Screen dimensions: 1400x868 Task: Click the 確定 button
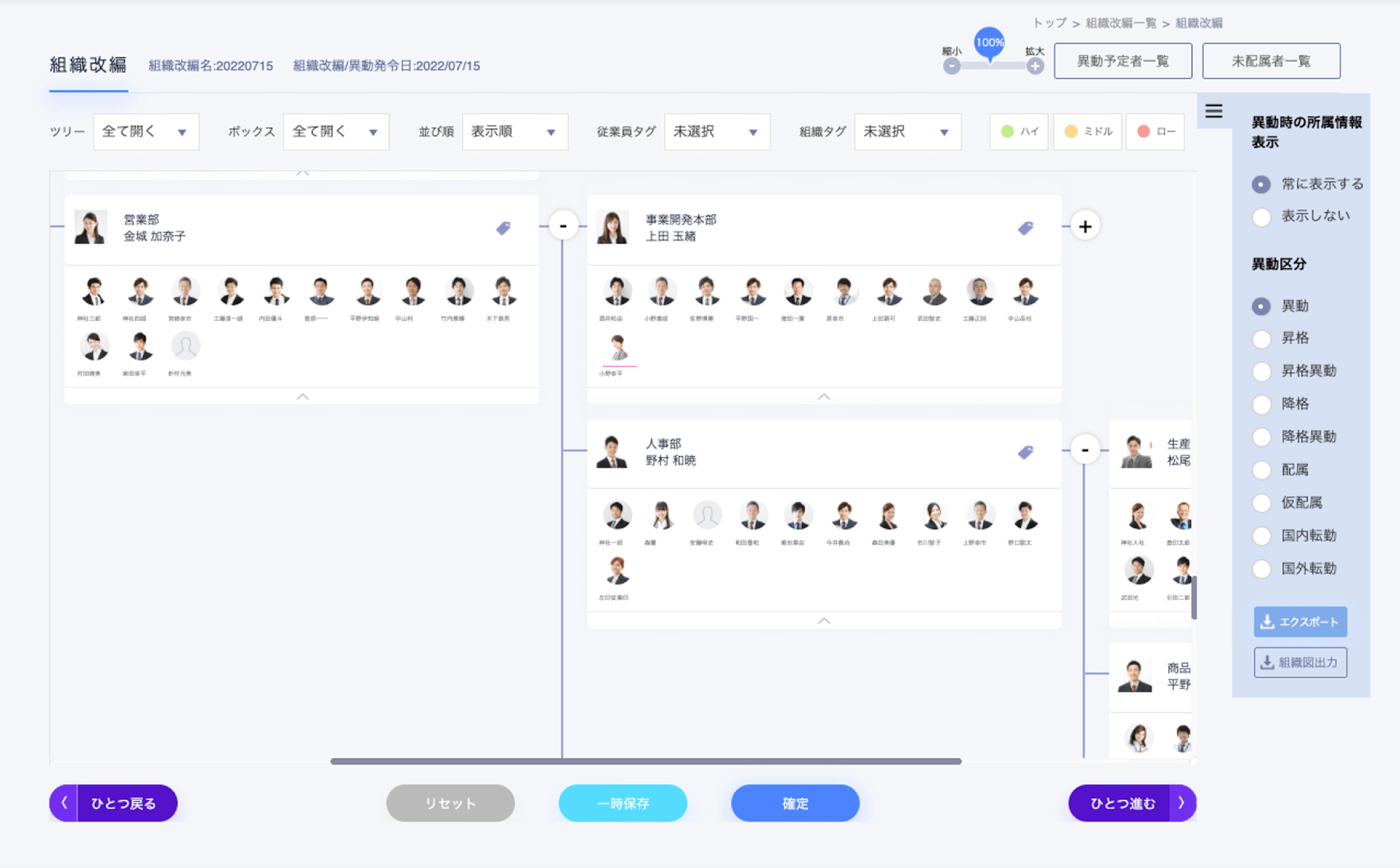coord(795,802)
